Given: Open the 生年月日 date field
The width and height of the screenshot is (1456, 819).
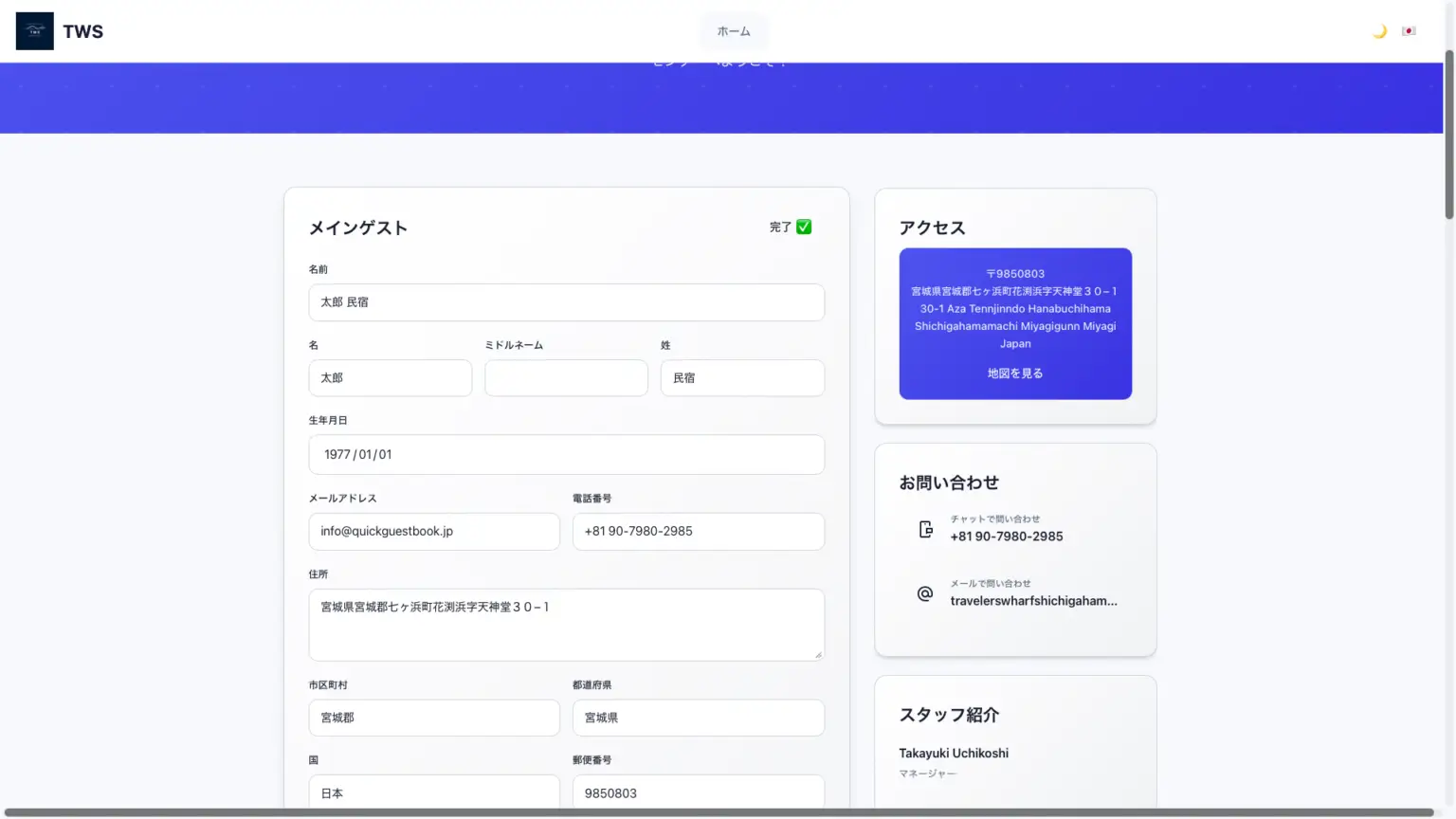Looking at the screenshot, I should pyautogui.click(x=566, y=455).
